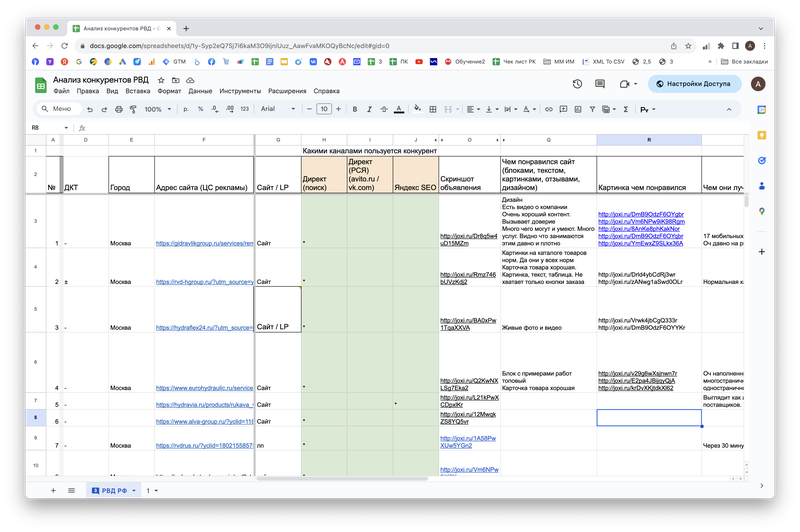The width and height of the screenshot is (800, 532).
Task: Open the borders tool
Action: click(x=433, y=109)
